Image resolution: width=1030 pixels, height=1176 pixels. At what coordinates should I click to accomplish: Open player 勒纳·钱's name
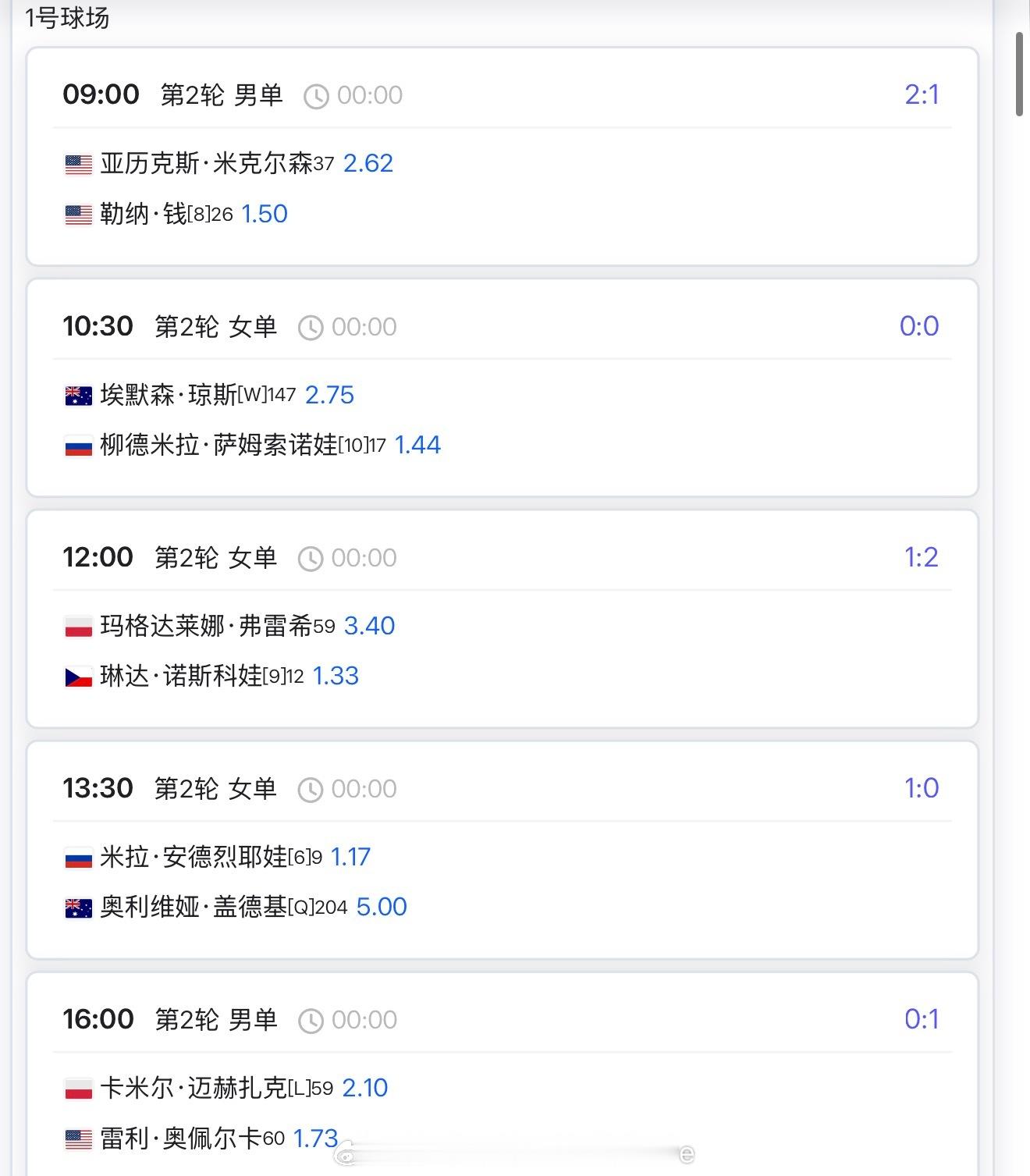pos(144,214)
